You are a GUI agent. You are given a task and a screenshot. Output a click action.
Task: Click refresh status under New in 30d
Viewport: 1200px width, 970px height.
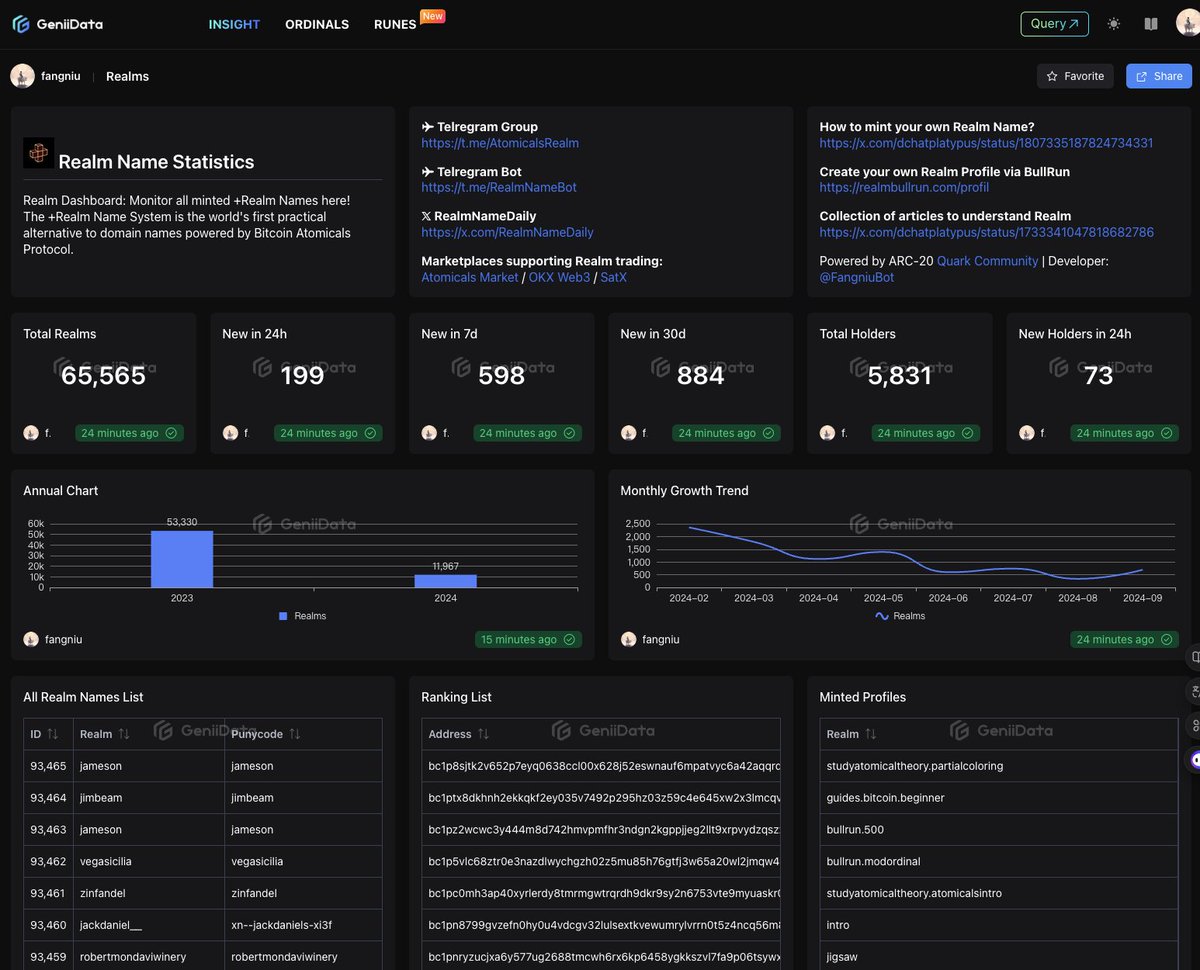point(726,433)
